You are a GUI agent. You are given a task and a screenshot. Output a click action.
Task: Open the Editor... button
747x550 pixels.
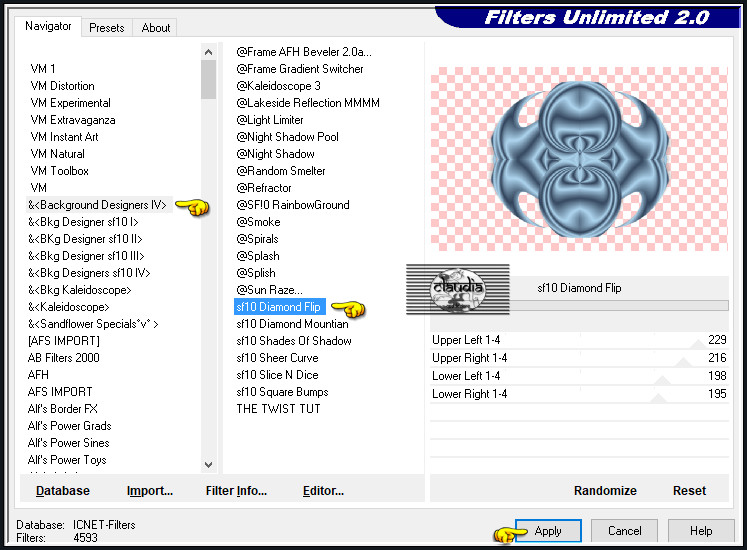point(323,490)
